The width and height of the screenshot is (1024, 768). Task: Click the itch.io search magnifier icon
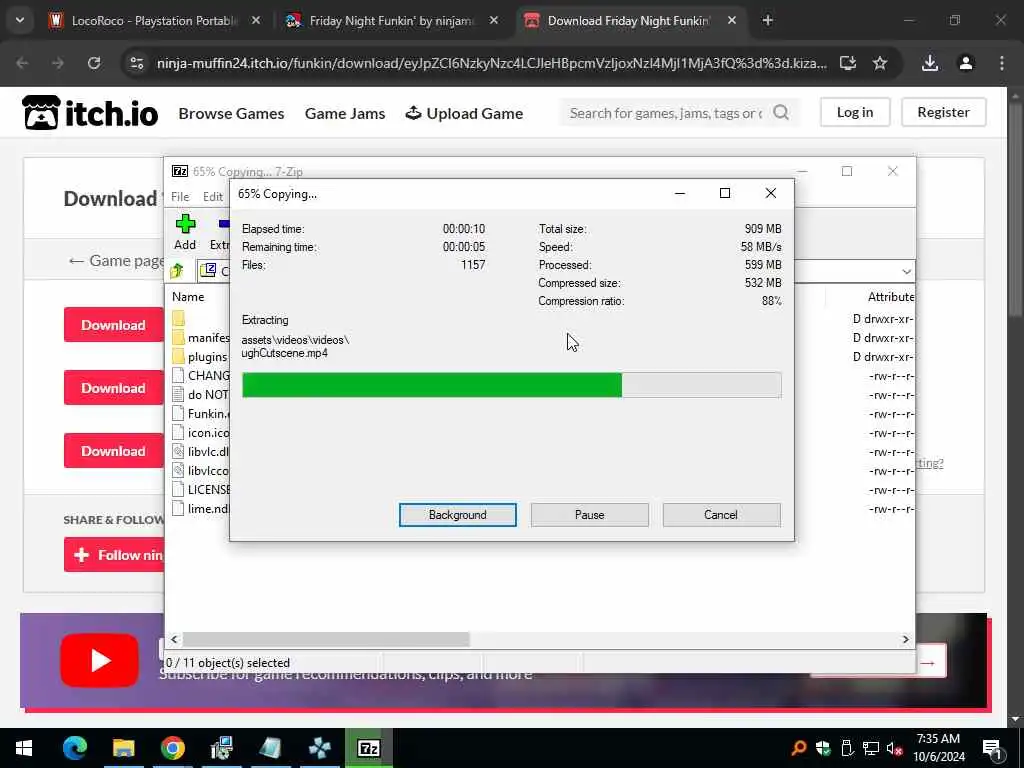click(x=781, y=112)
